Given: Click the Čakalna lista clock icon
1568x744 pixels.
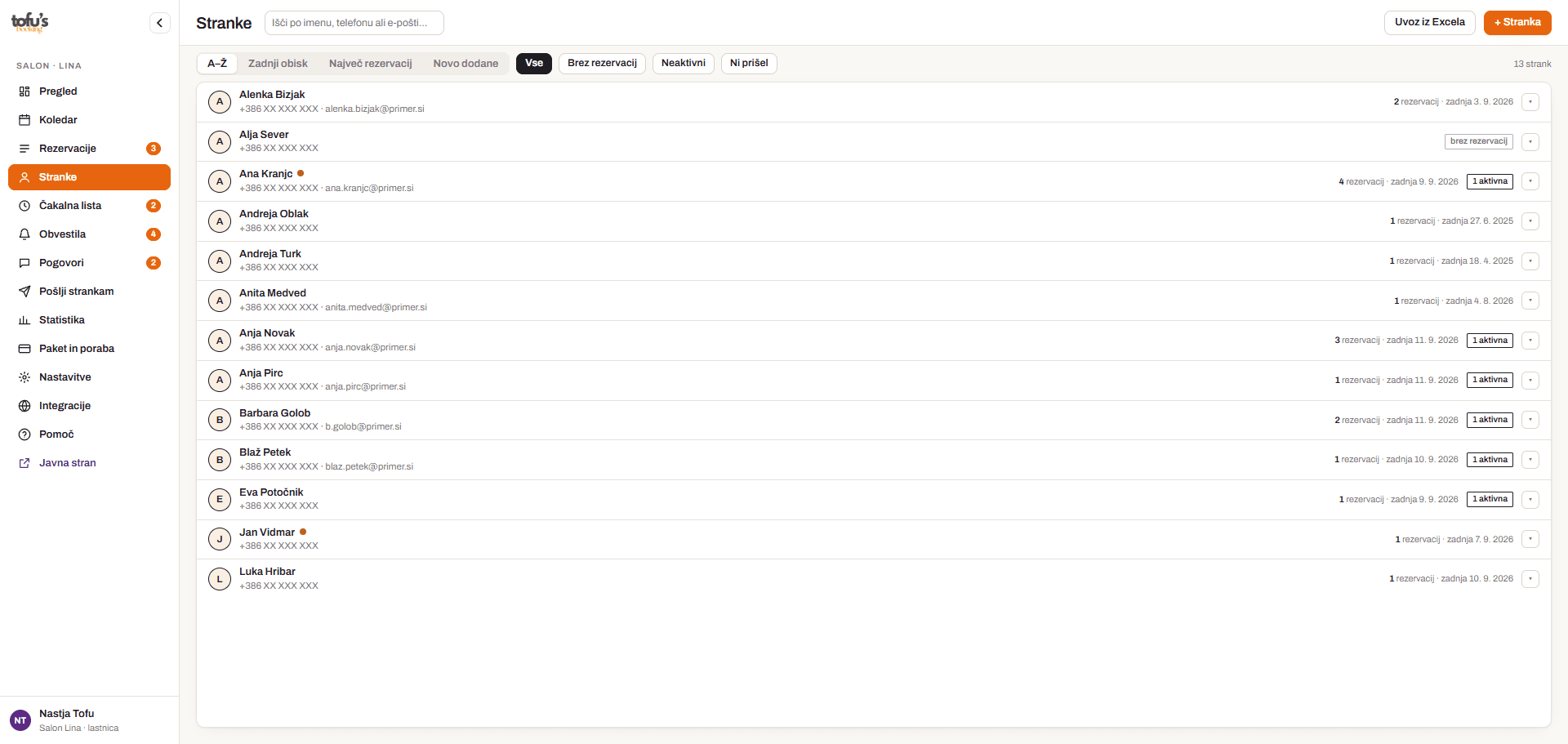Looking at the screenshot, I should click(24, 206).
